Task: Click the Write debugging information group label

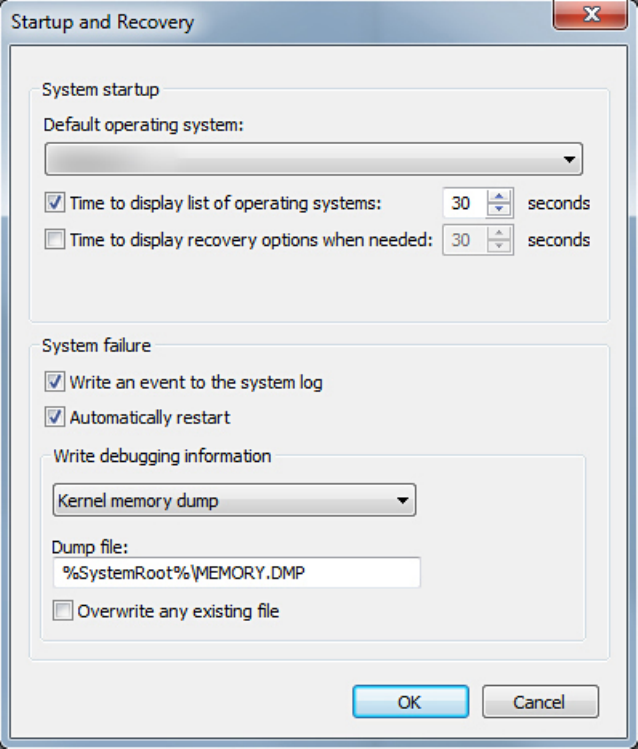Action: (x=162, y=456)
